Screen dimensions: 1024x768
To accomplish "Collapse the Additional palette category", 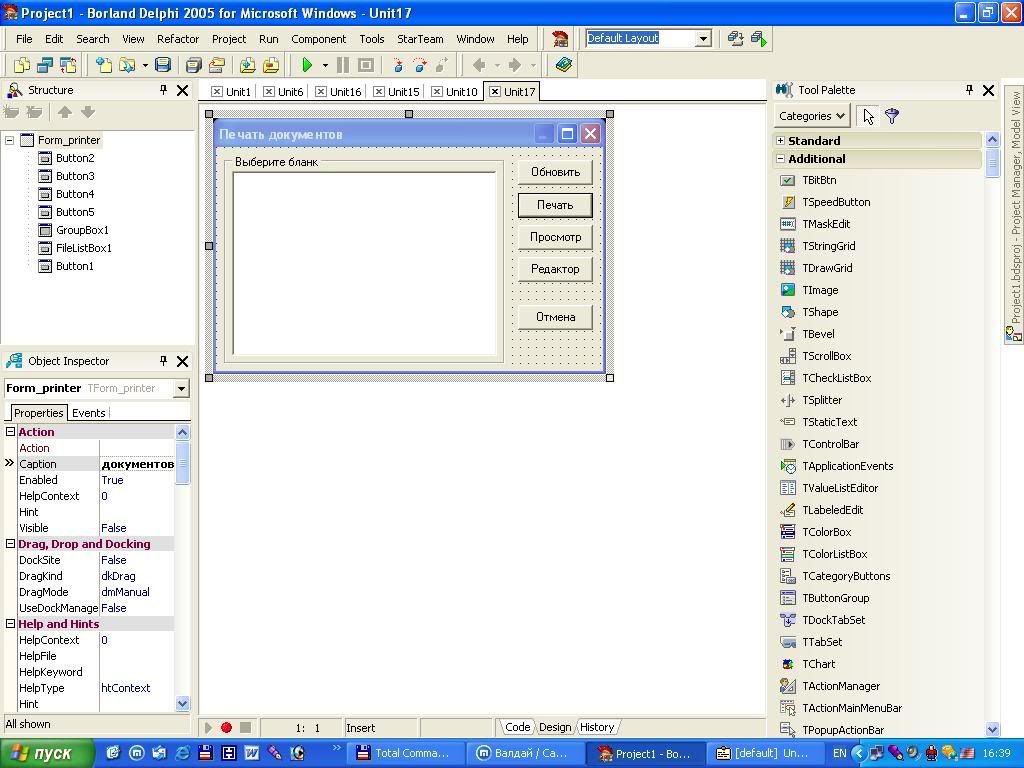I will 780,159.
